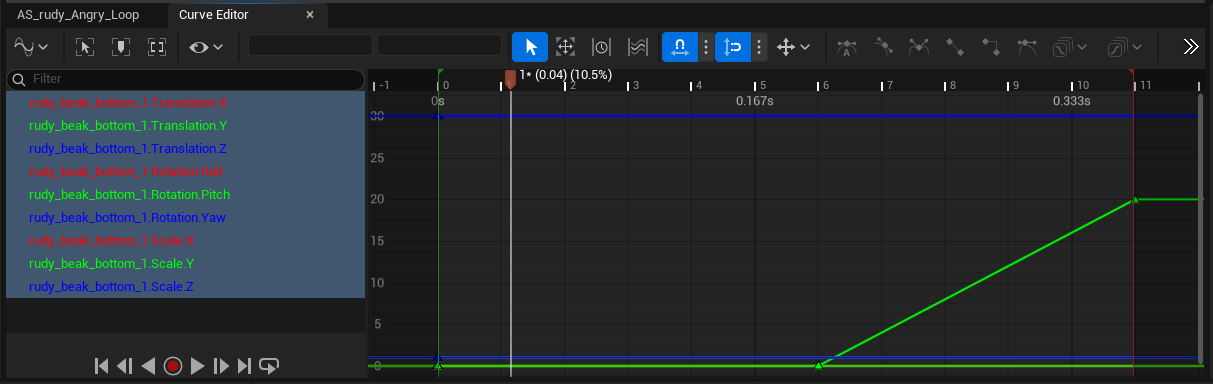Viewport: 1213px width, 384px height.
Task: Activate the Multi-Select lattice tool
Action: (x=637, y=46)
